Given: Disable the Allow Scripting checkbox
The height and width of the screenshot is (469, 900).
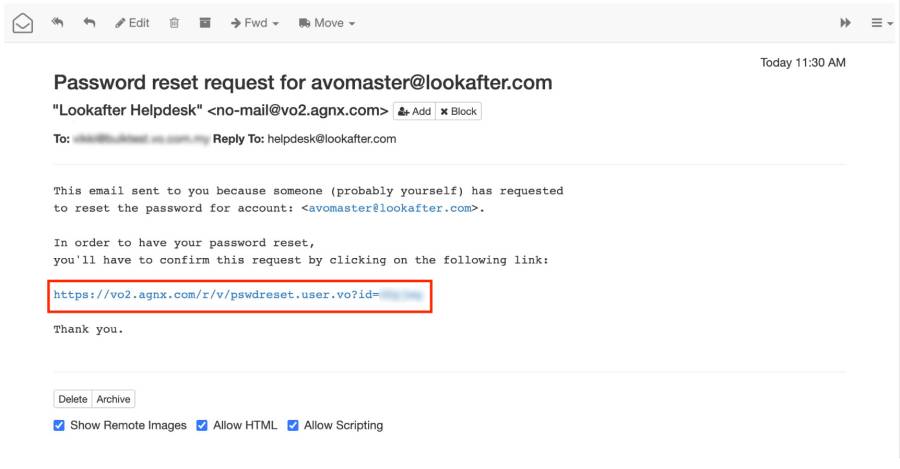Looking at the screenshot, I should click(x=293, y=425).
